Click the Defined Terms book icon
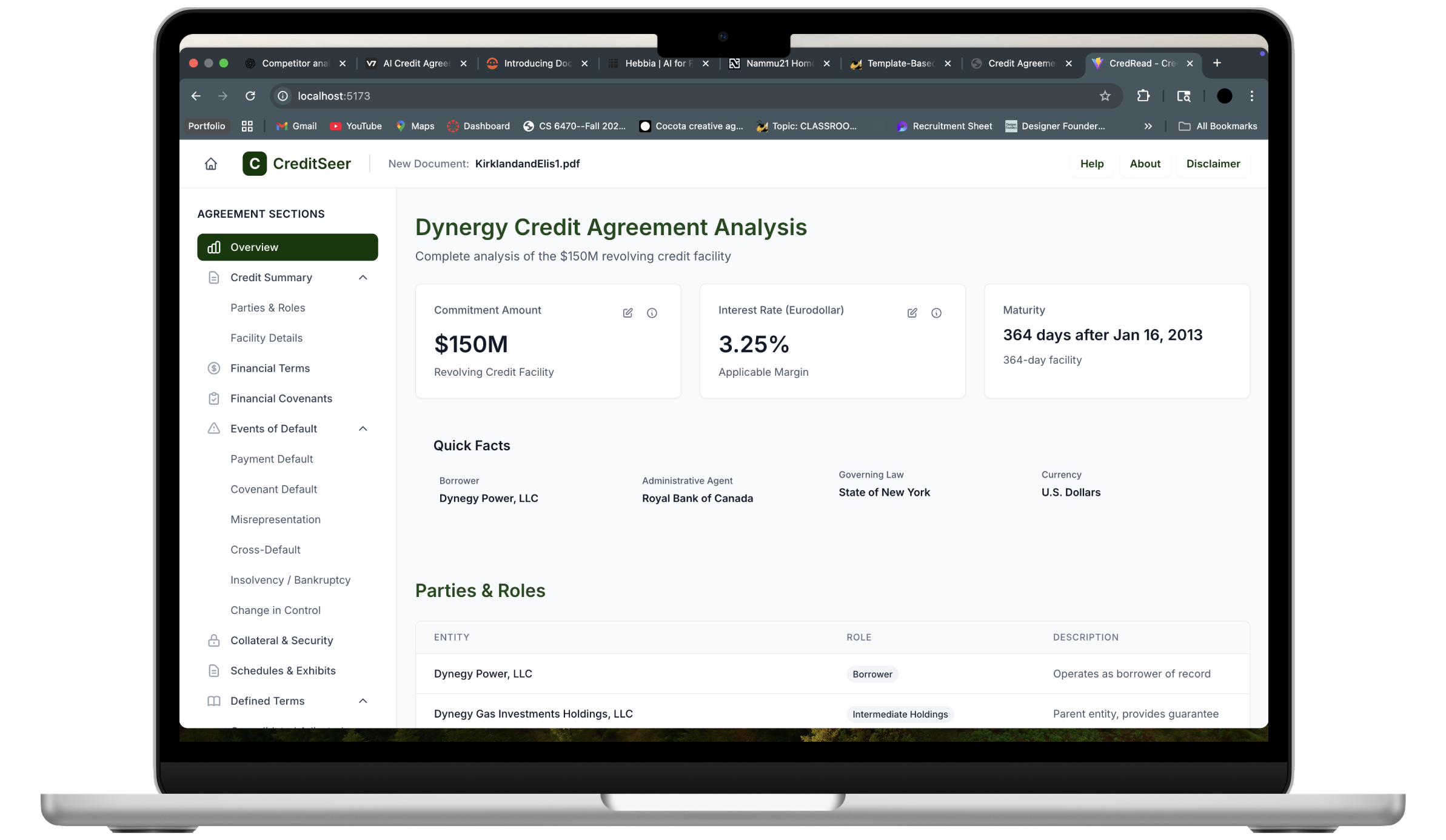The width and height of the screenshot is (1446, 840). point(214,701)
